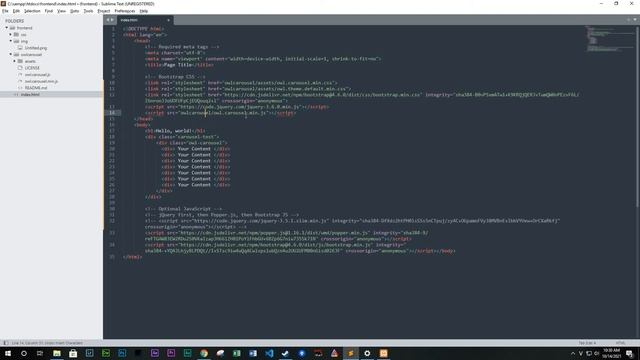Toggle the sidebar via status bar icon
This screenshot has width=640, height=360.
tap(5, 343)
